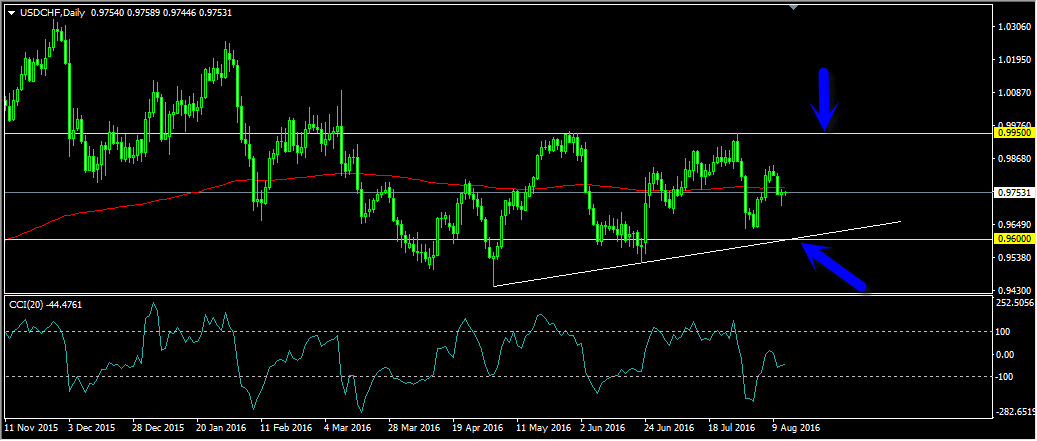Click the 19 Apr 2016 date label

[x=479, y=428]
